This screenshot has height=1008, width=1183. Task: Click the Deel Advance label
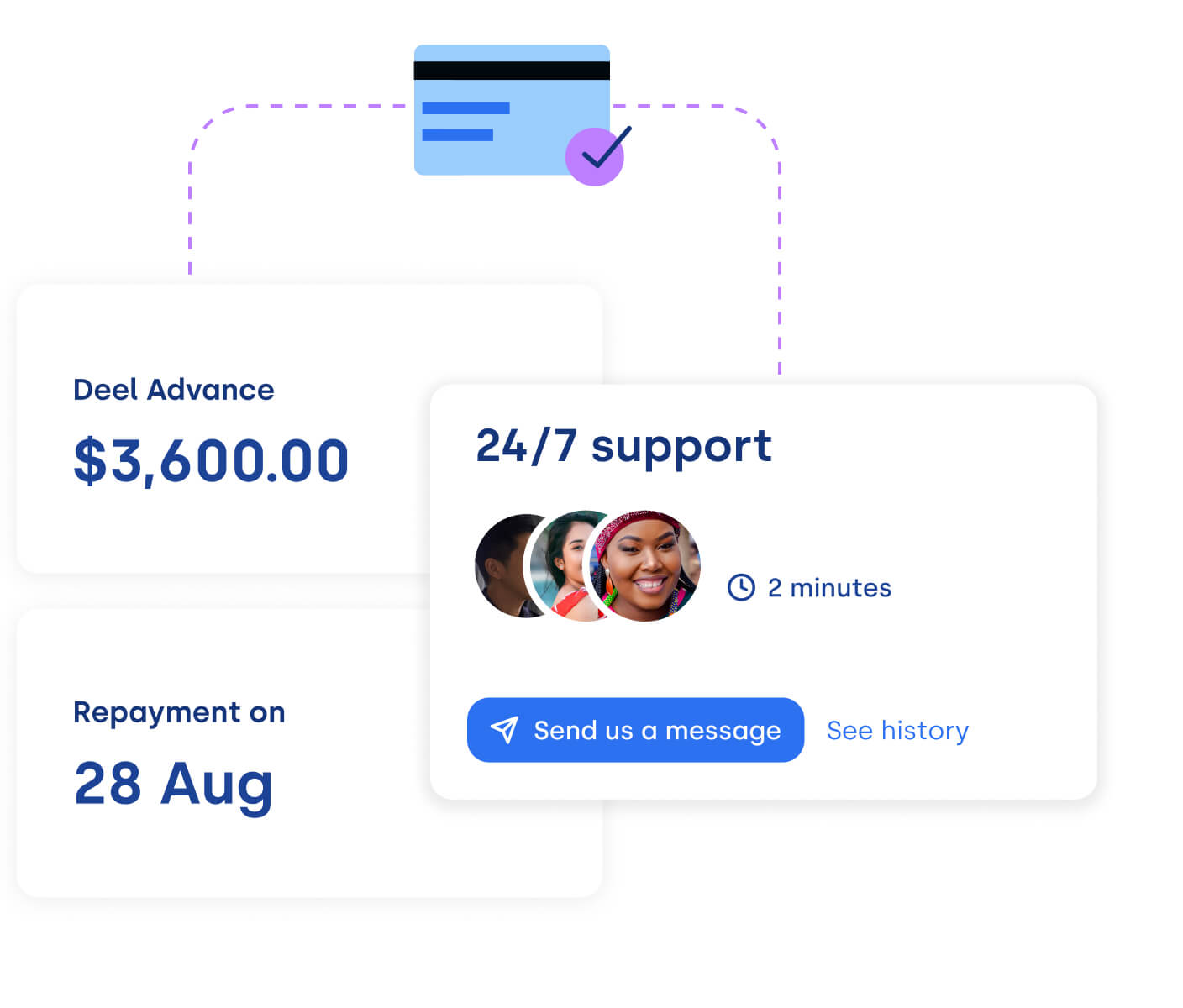point(174,390)
